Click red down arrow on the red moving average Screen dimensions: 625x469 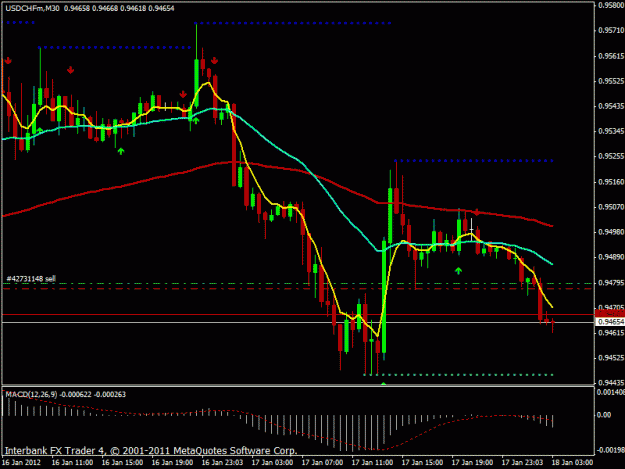click(x=476, y=212)
